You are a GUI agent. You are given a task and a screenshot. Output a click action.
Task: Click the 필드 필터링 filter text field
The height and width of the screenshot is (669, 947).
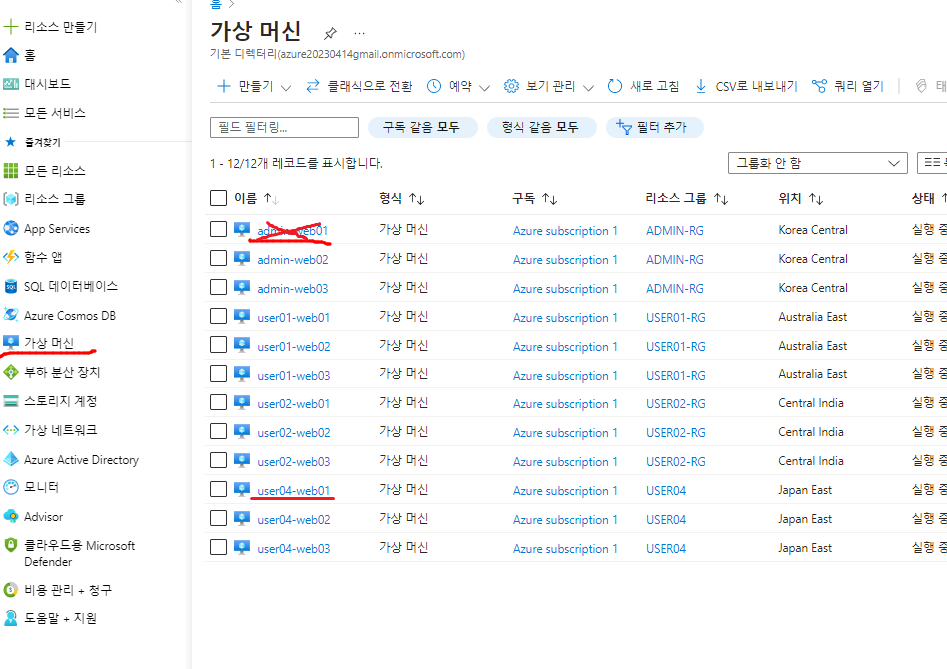(x=284, y=127)
